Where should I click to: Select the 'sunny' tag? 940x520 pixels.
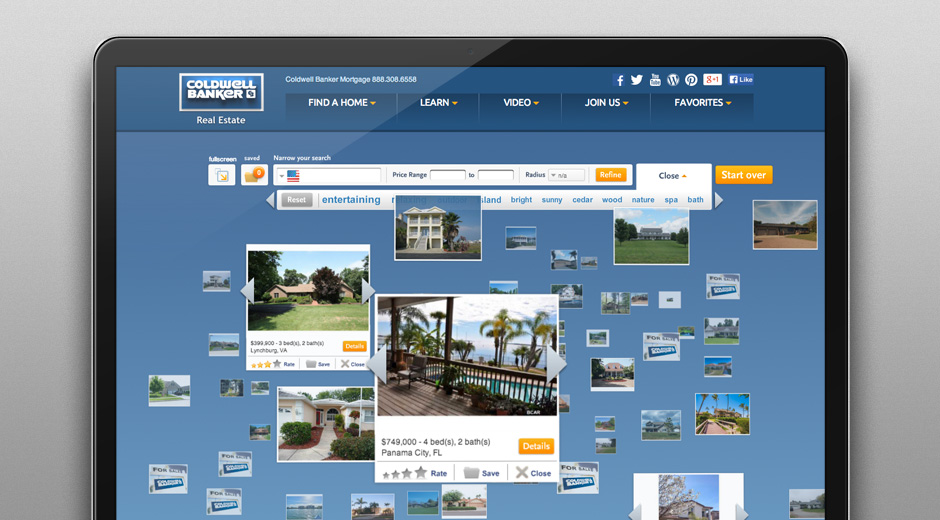(552, 200)
